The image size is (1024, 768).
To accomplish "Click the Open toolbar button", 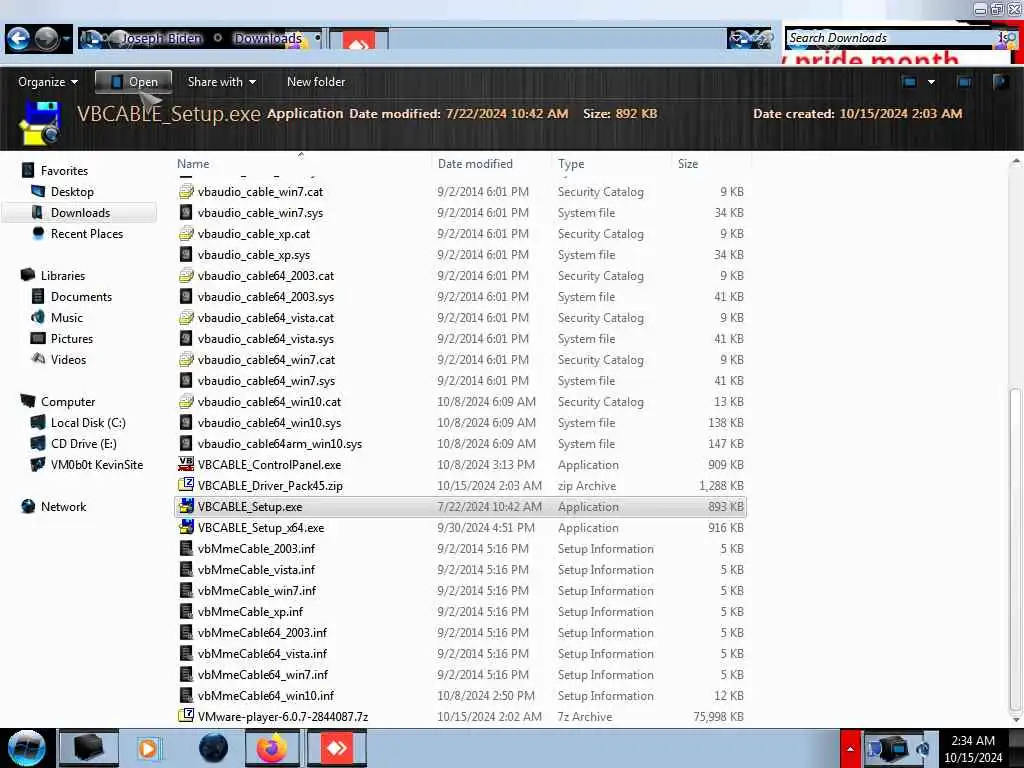I will (x=133, y=82).
